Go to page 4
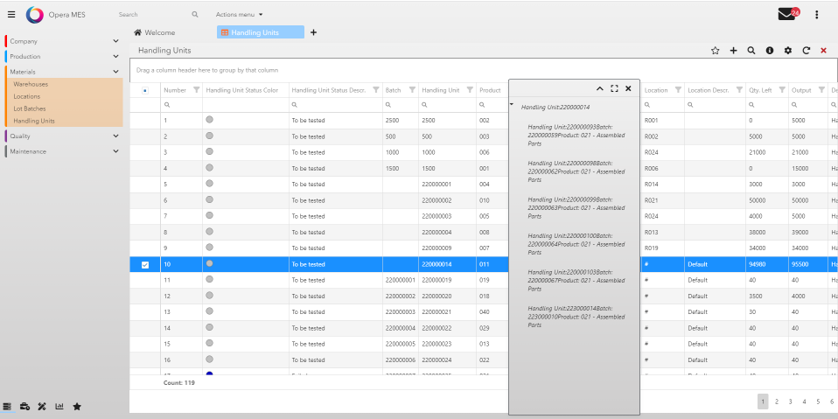Viewport: 838px width, 419px height. coord(804,401)
